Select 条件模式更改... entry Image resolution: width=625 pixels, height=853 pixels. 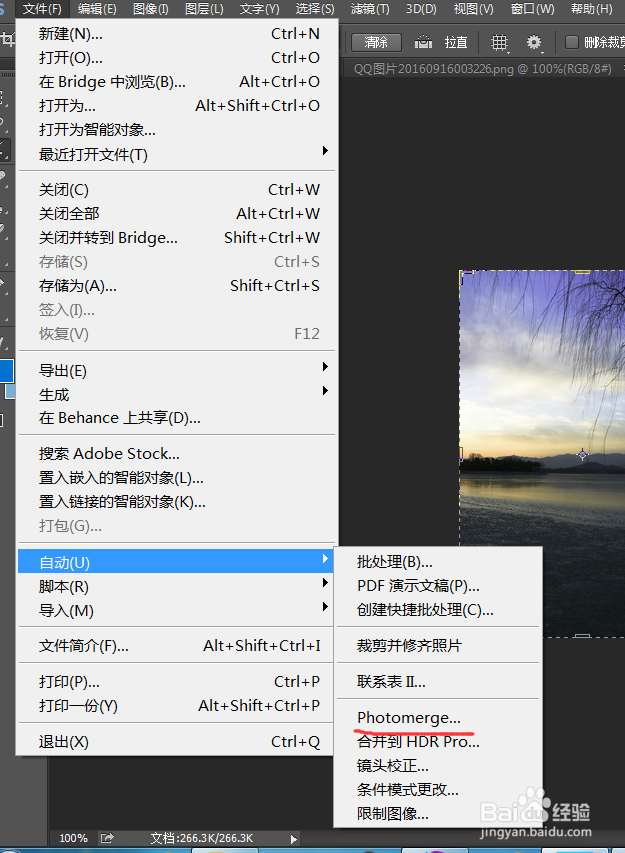point(438,789)
